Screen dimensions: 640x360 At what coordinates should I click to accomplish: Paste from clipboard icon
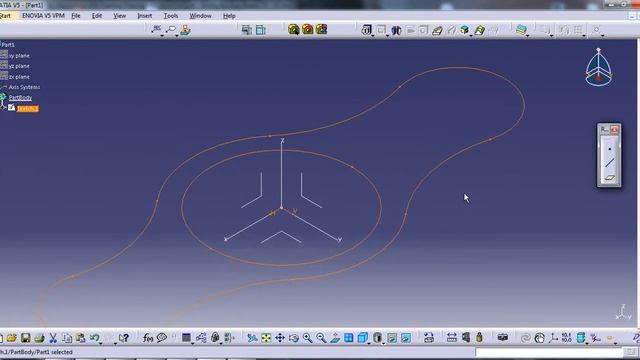click(80, 338)
